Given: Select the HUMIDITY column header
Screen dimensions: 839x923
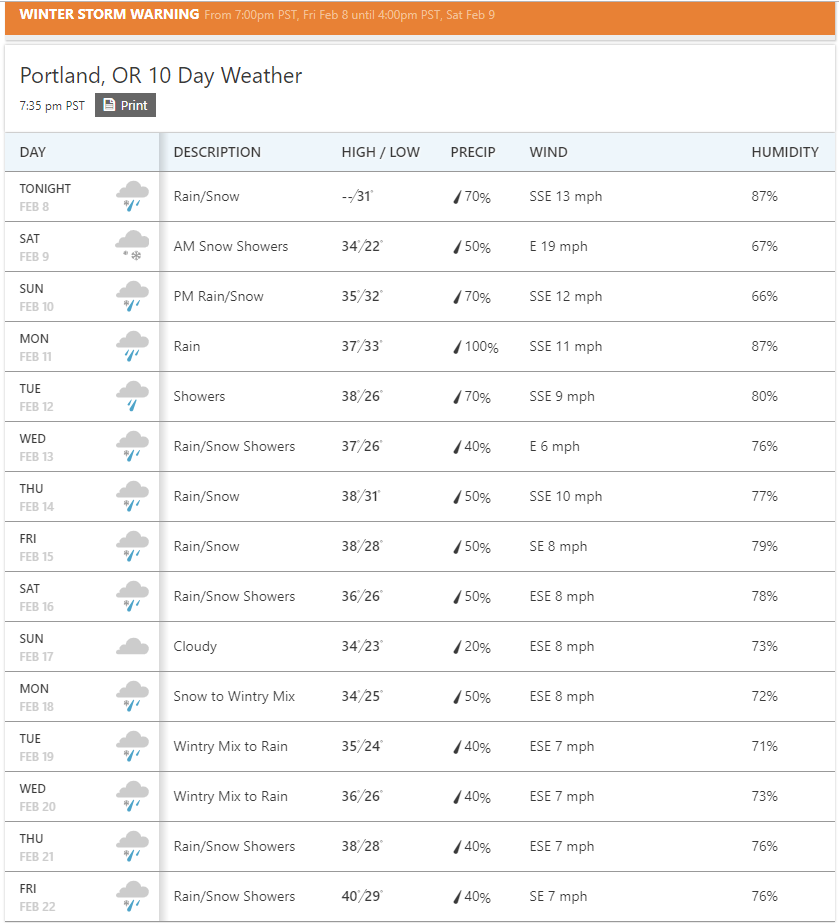Looking at the screenshot, I should pos(785,152).
